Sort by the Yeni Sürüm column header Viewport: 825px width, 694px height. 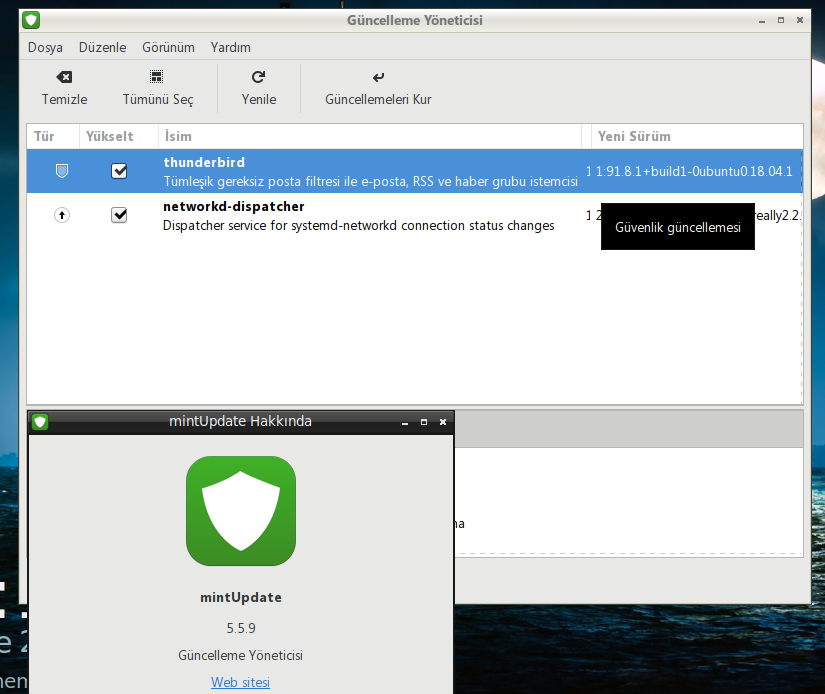click(x=697, y=136)
